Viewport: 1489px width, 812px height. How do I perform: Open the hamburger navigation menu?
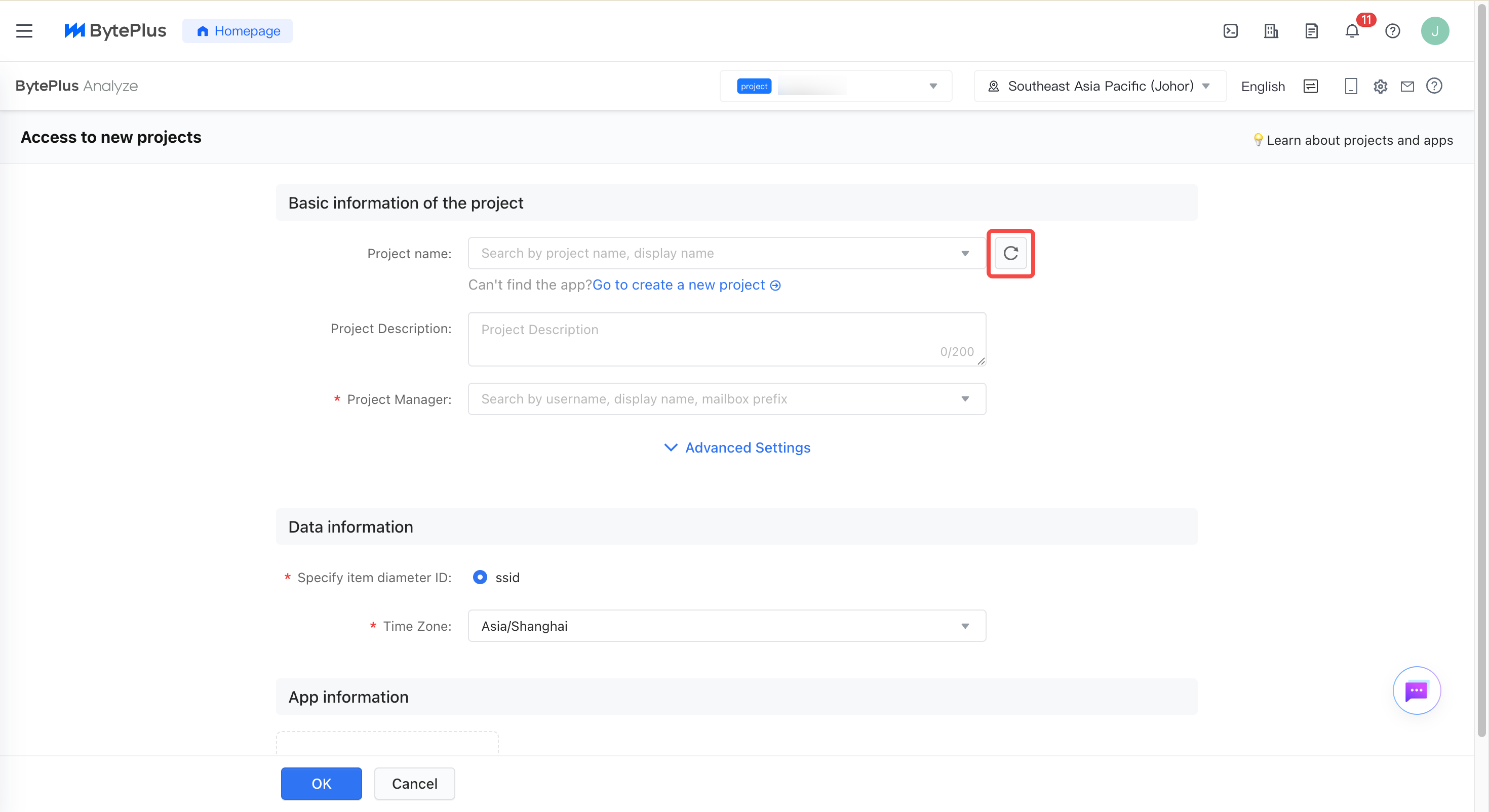(x=24, y=31)
